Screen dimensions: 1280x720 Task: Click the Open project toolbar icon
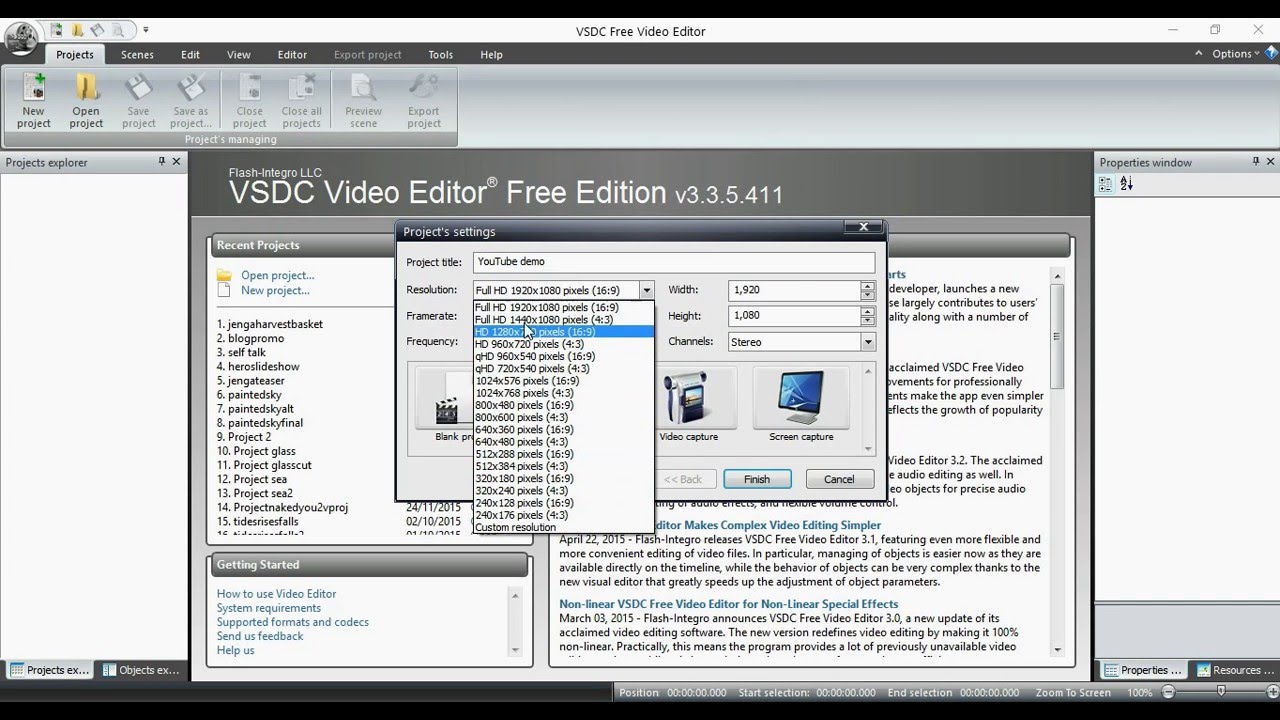pyautogui.click(x=86, y=101)
